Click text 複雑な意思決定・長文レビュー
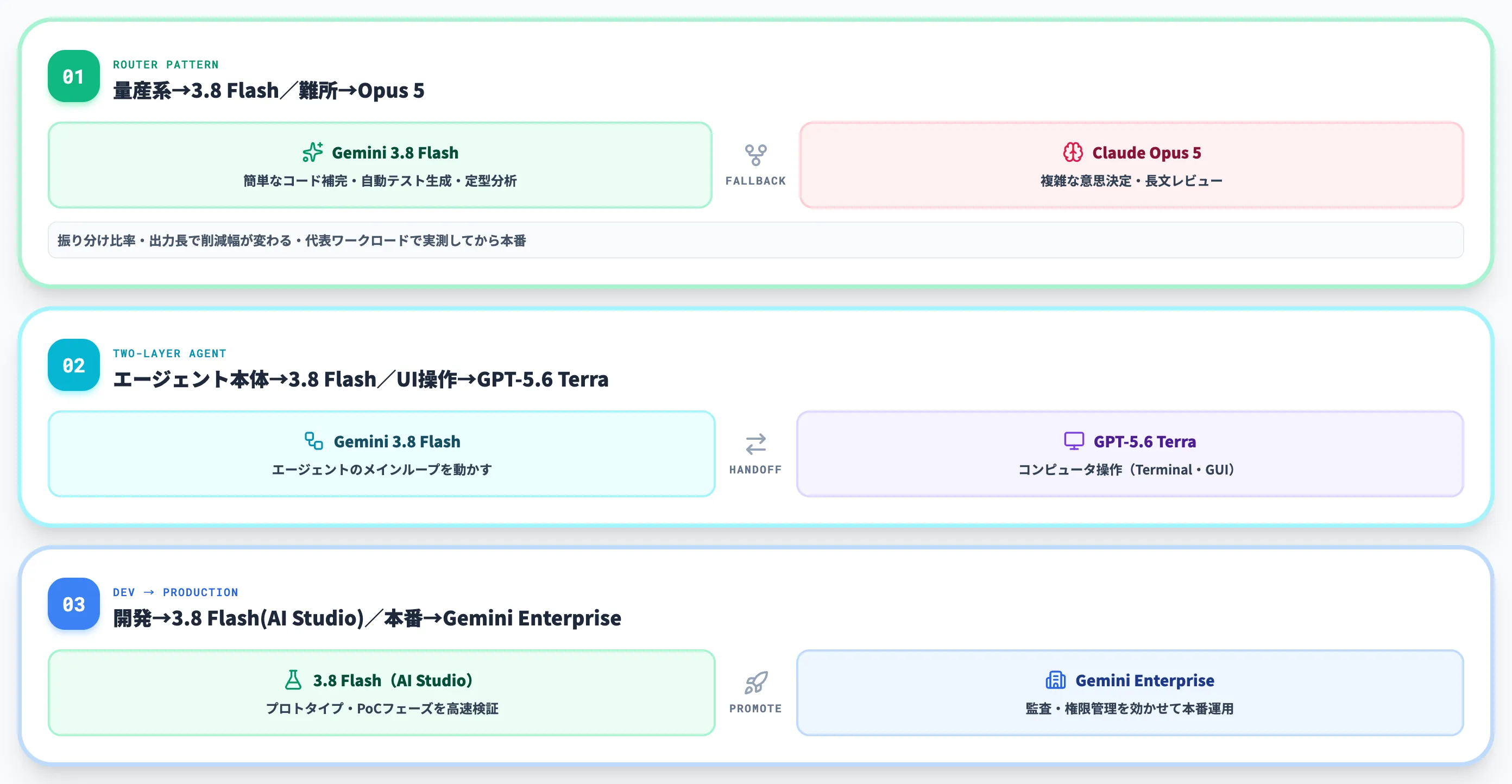 pos(1132,181)
